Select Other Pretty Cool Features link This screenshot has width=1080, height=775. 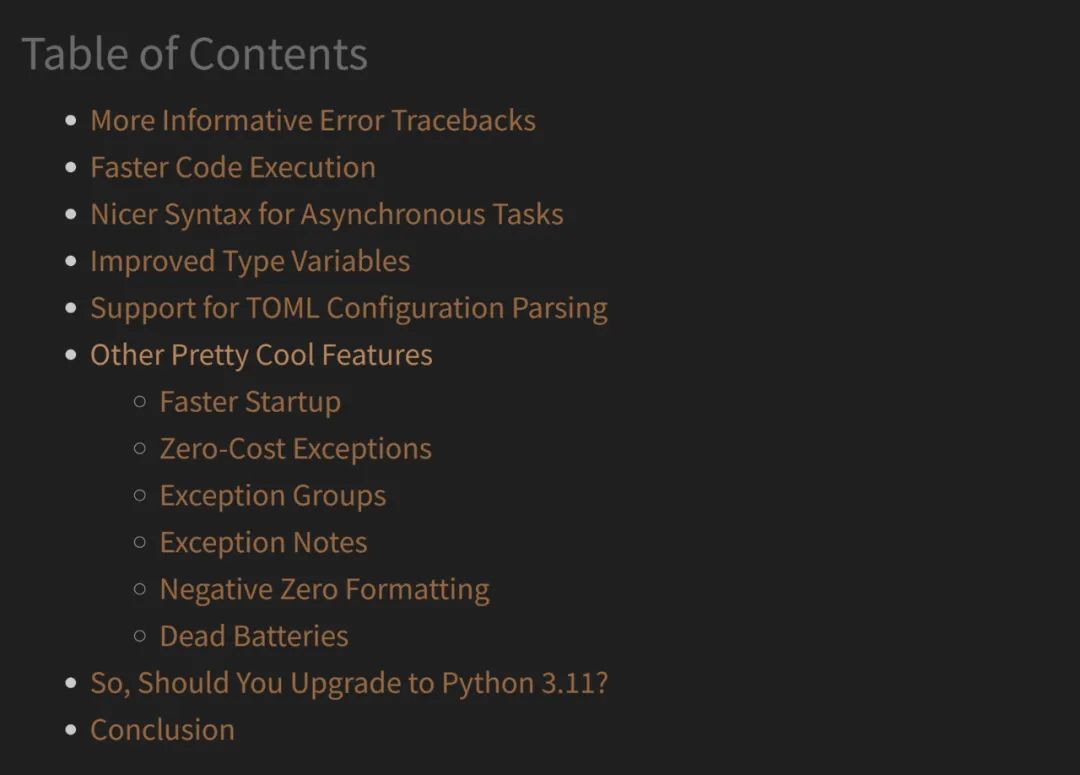pyautogui.click(x=261, y=355)
